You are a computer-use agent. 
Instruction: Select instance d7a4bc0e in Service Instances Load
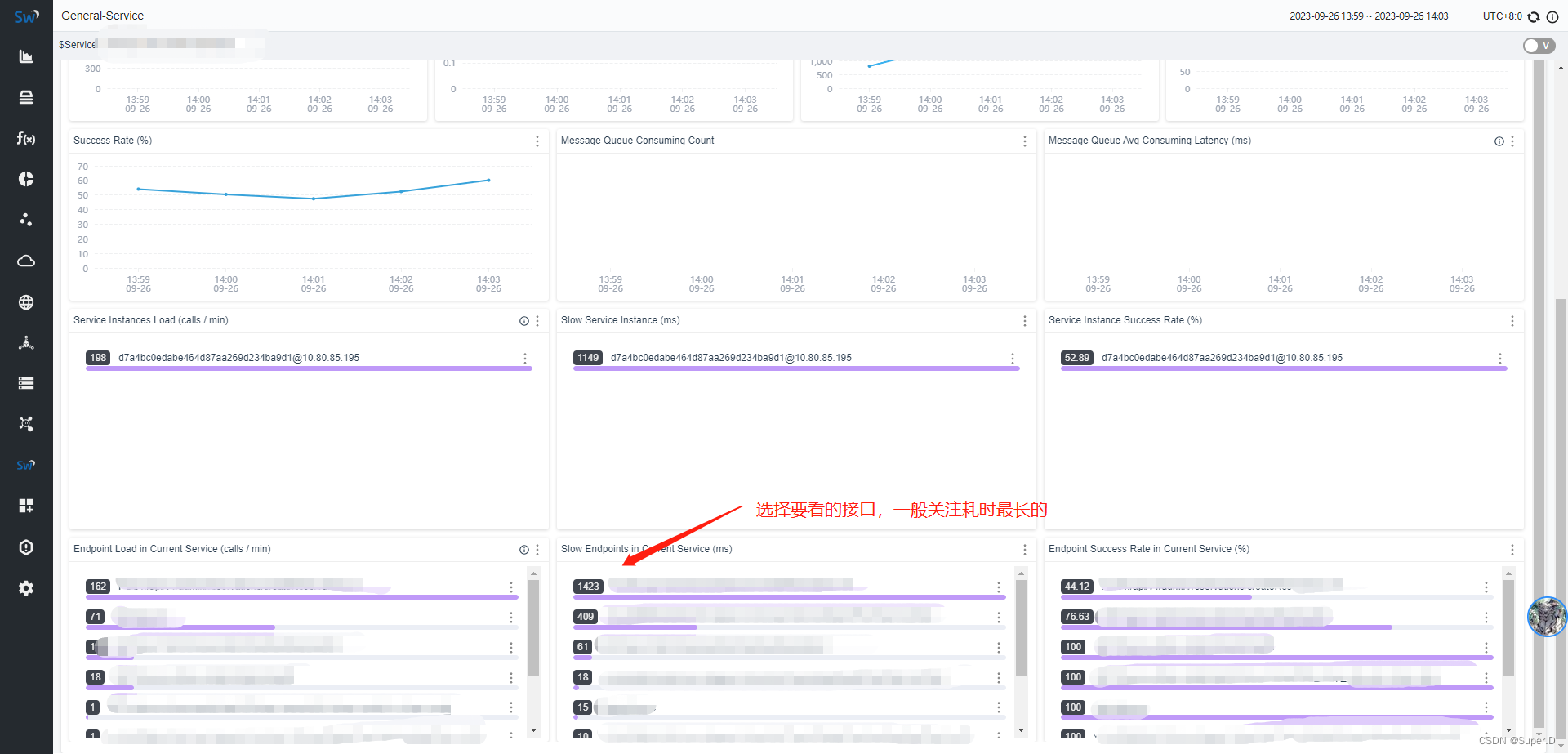(x=238, y=358)
